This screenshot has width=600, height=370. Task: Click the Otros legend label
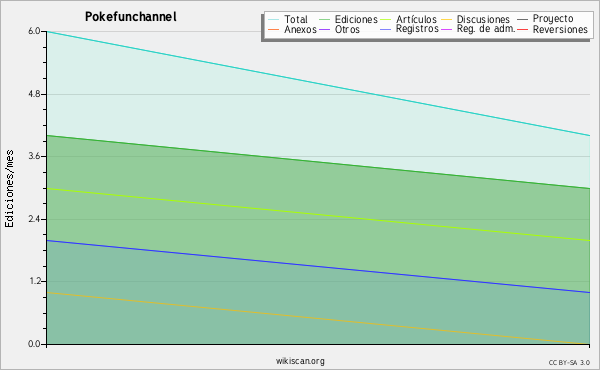pos(347,29)
